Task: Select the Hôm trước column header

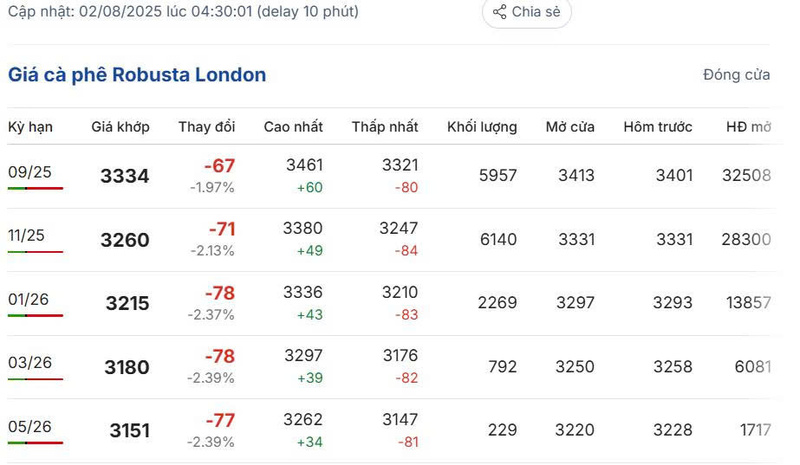Action: (658, 127)
